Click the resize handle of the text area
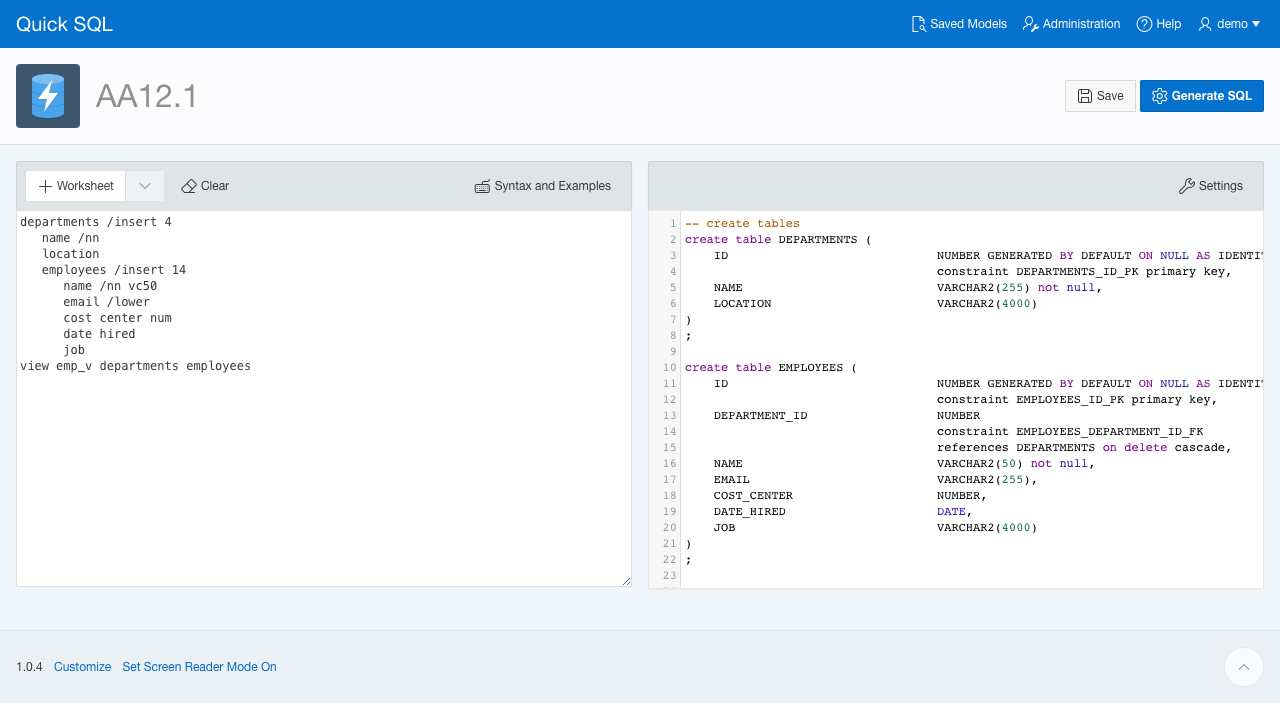 pos(626,581)
